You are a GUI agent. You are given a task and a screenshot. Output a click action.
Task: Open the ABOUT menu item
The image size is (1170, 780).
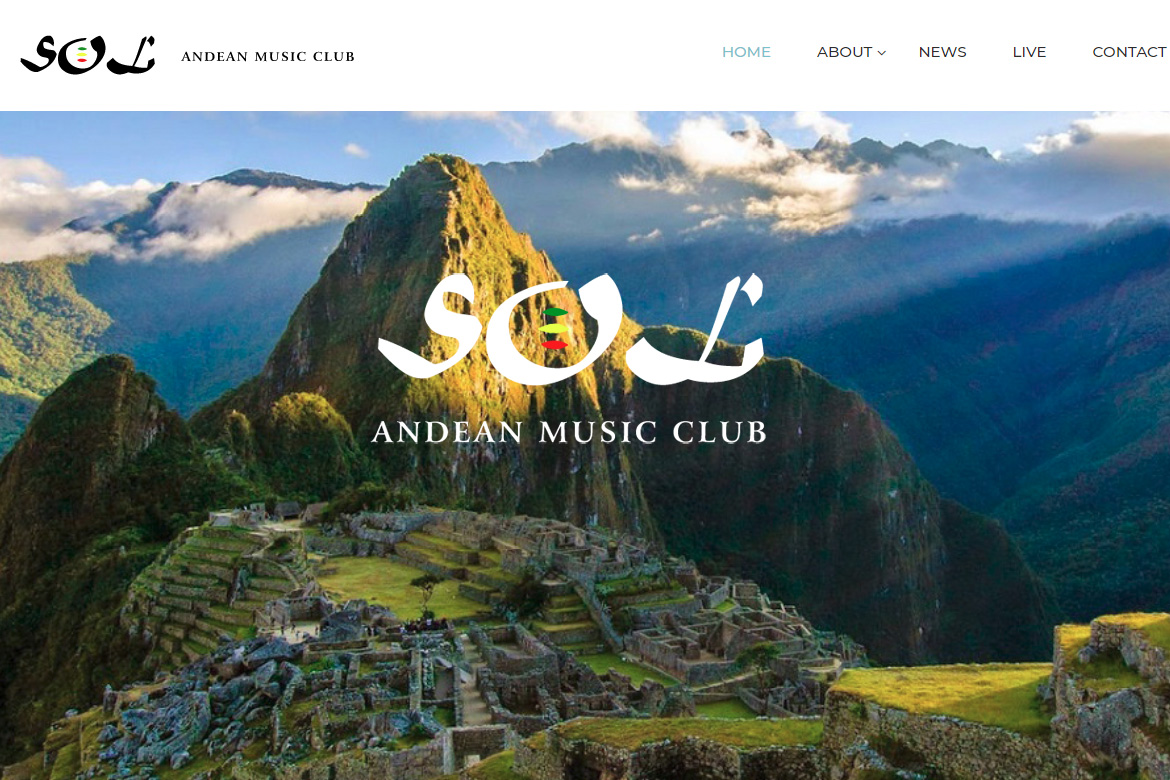[844, 52]
